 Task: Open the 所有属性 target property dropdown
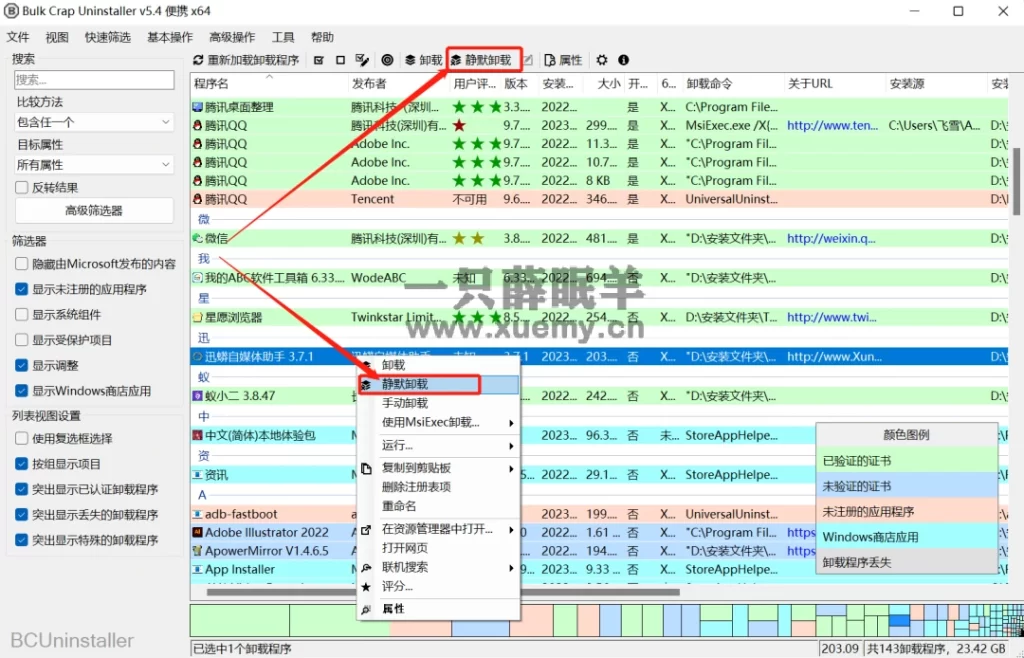click(94, 165)
